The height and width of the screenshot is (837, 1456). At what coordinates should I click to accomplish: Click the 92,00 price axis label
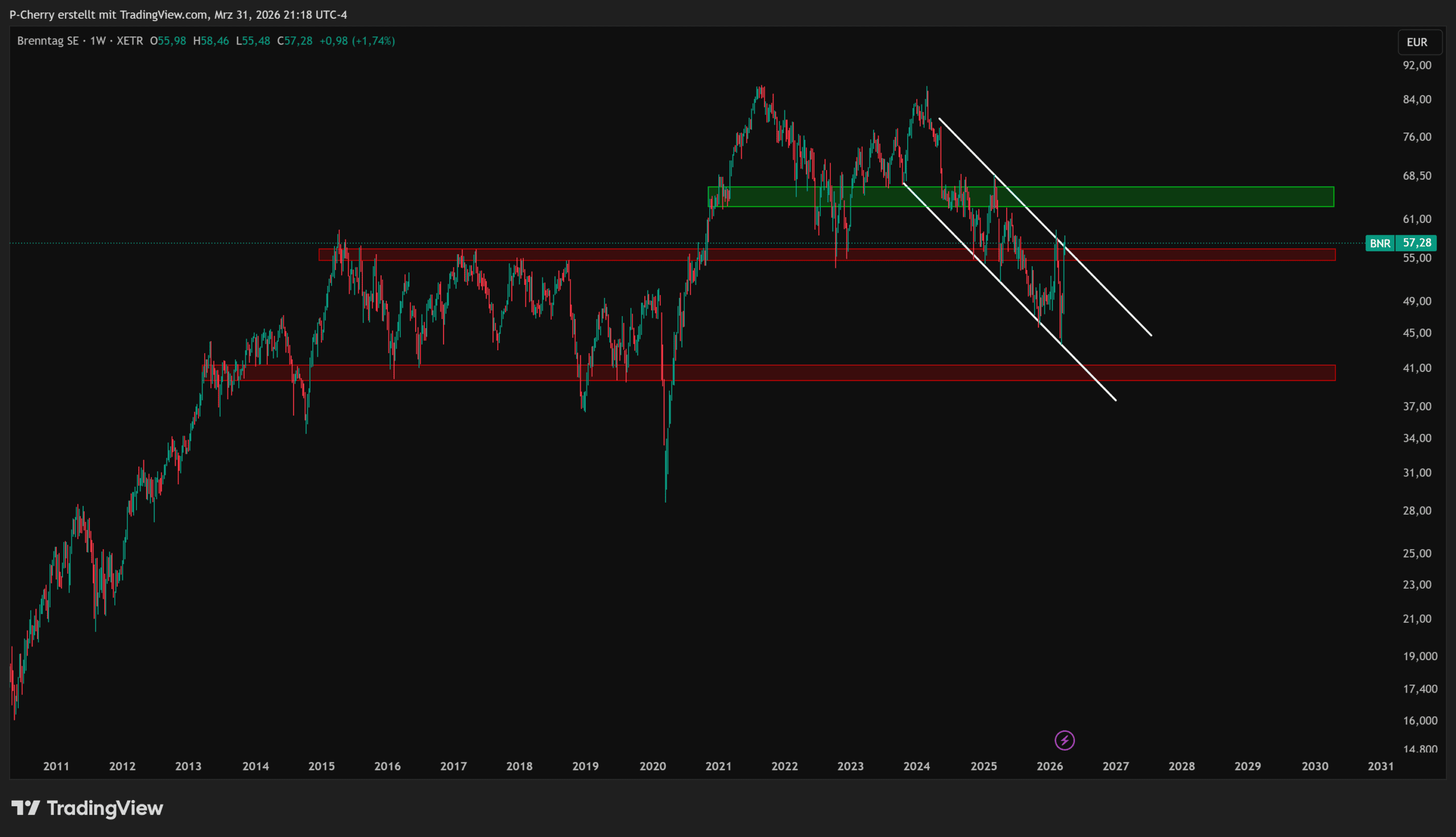pyautogui.click(x=1417, y=65)
